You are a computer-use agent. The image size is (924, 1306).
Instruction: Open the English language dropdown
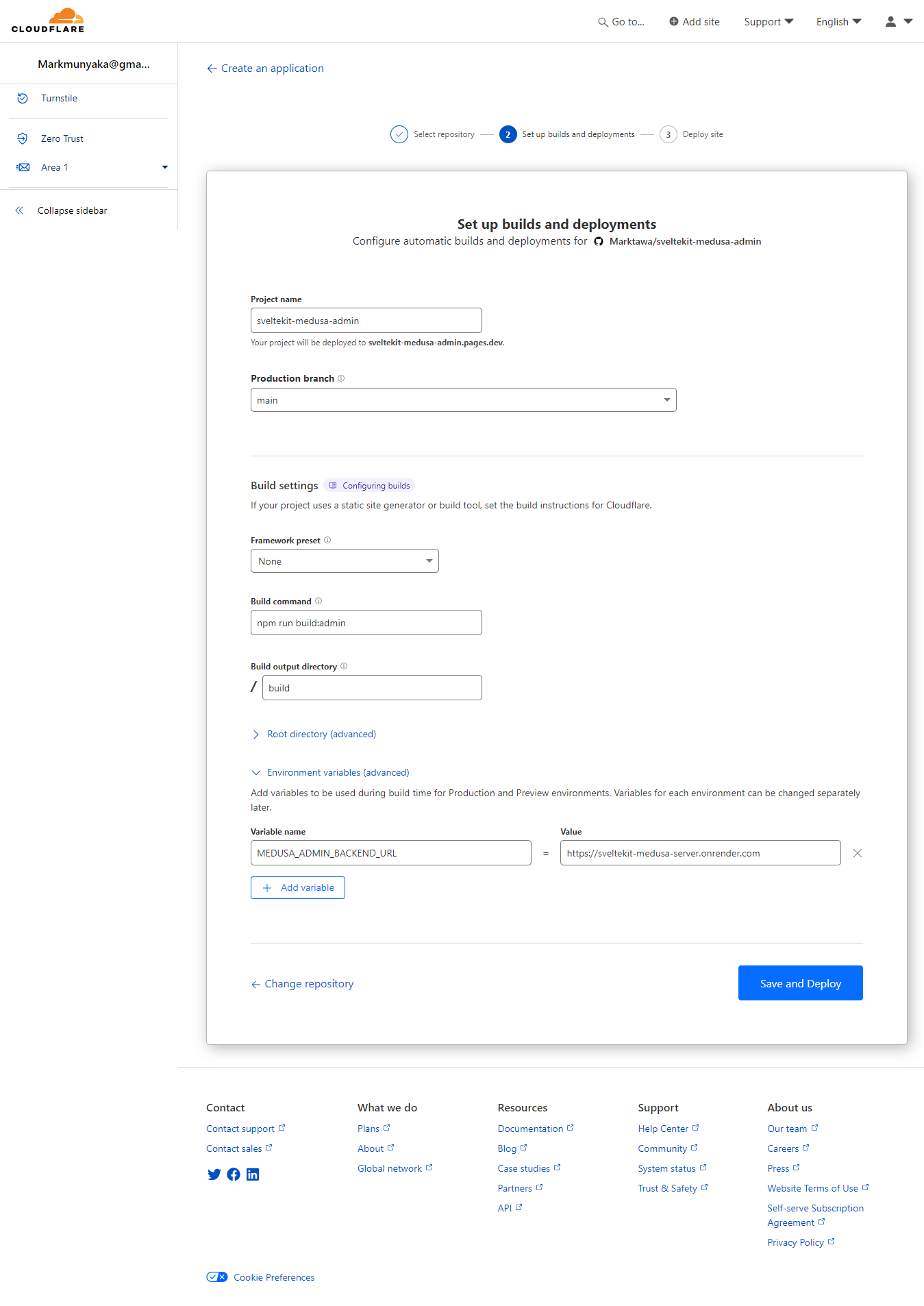[839, 22]
